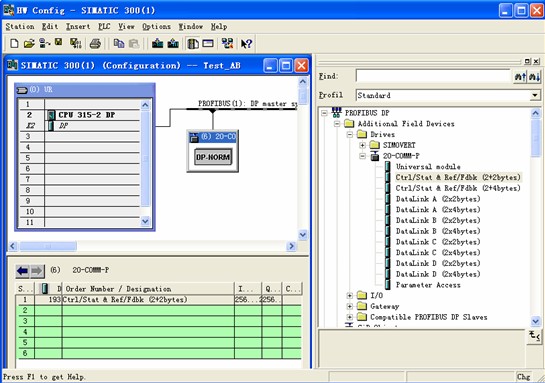
Task: Click the Download to Module toolbar icon
Action: tap(157, 43)
